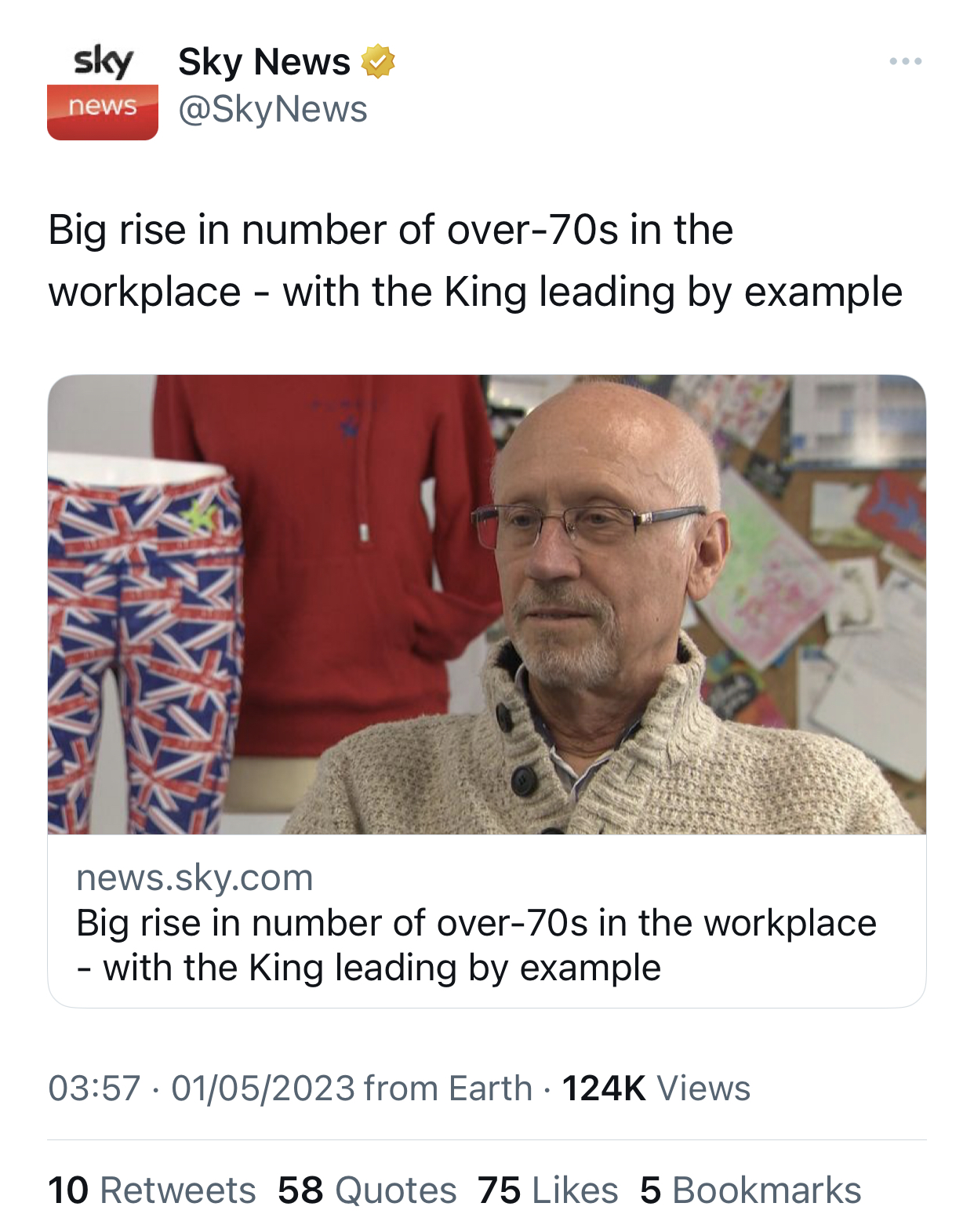The height and width of the screenshot is (1232, 974).
Task: Show the 10 Retweets list
Action: pos(151,1190)
